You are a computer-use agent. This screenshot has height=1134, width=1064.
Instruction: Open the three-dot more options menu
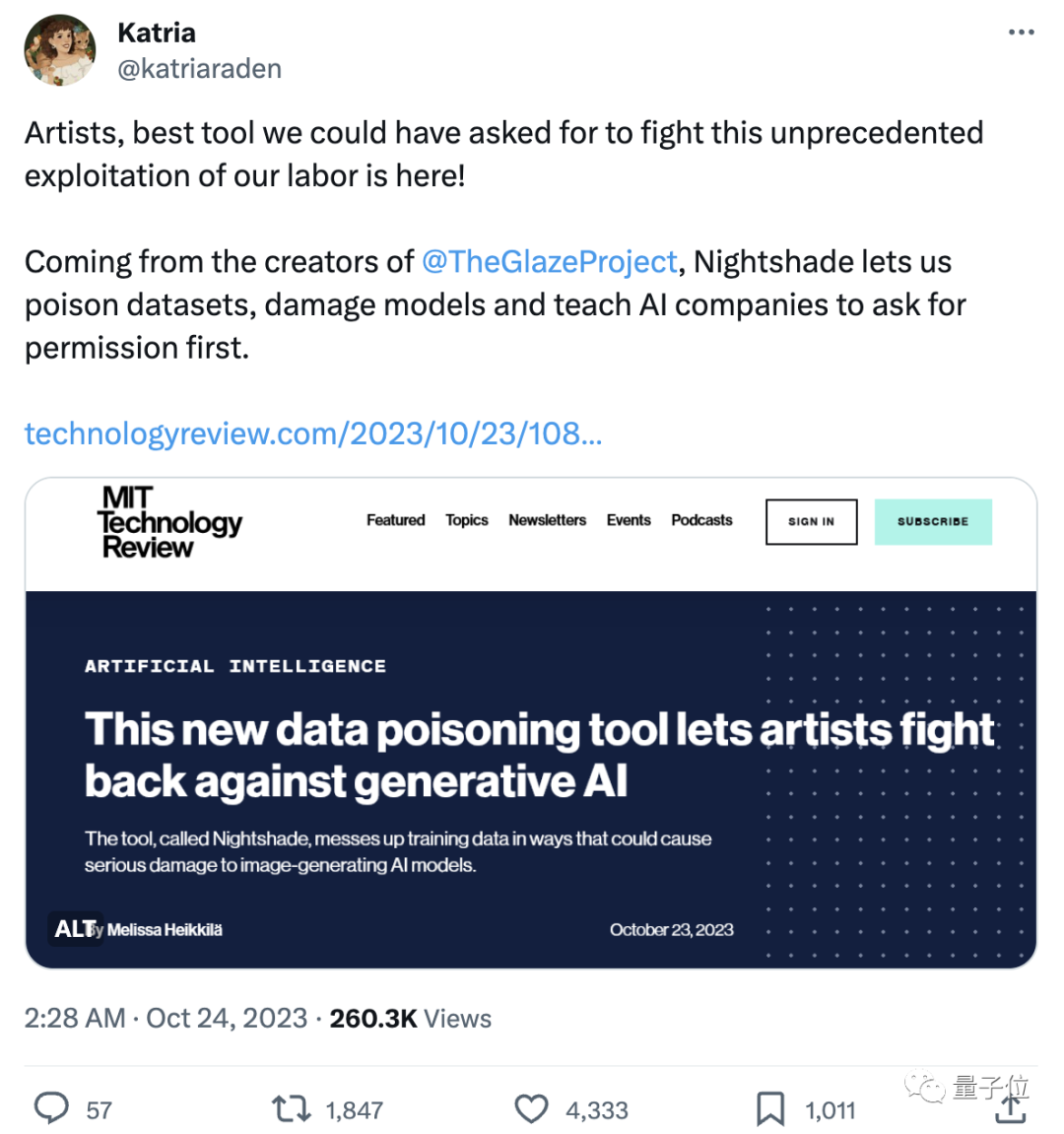pyautogui.click(x=1022, y=33)
